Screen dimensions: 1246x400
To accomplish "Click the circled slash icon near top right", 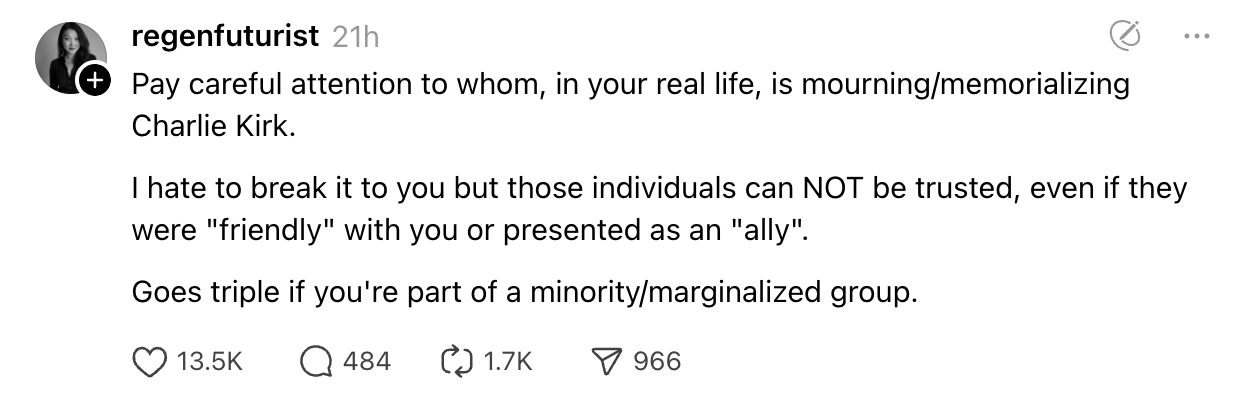I will (x=1126, y=37).
